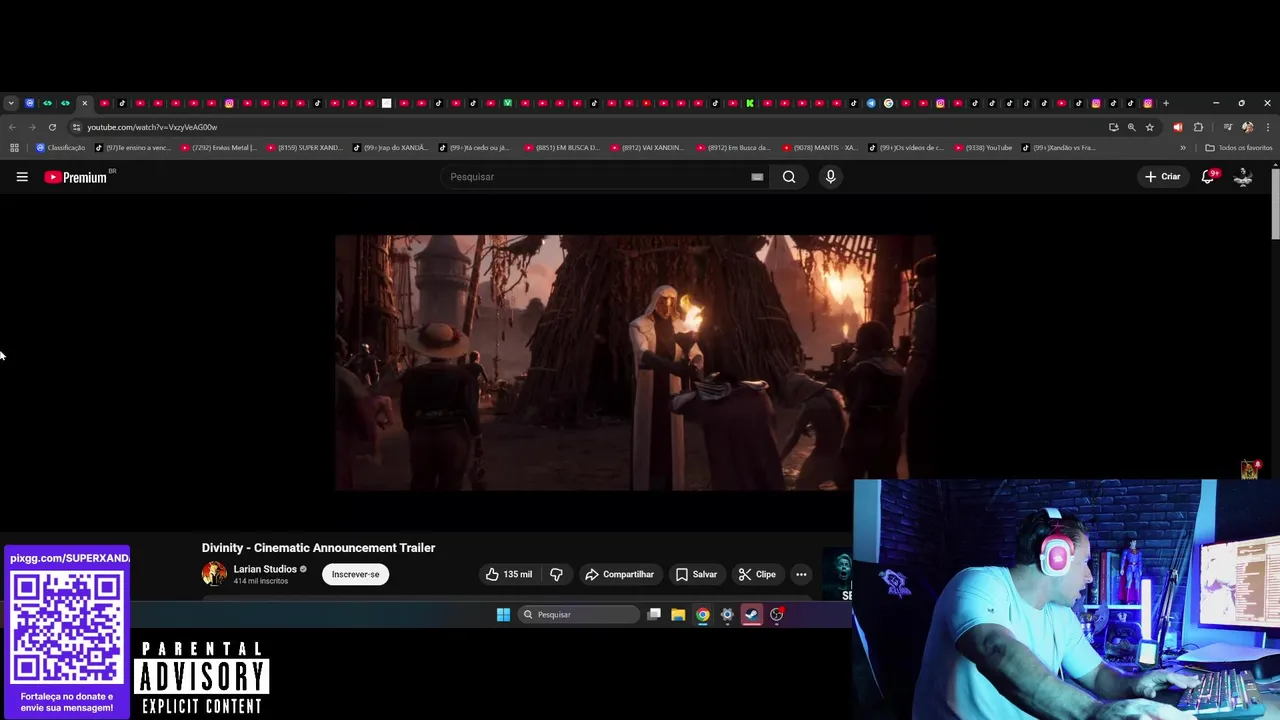Bookmark this page with the star icon

[x=1150, y=127]
